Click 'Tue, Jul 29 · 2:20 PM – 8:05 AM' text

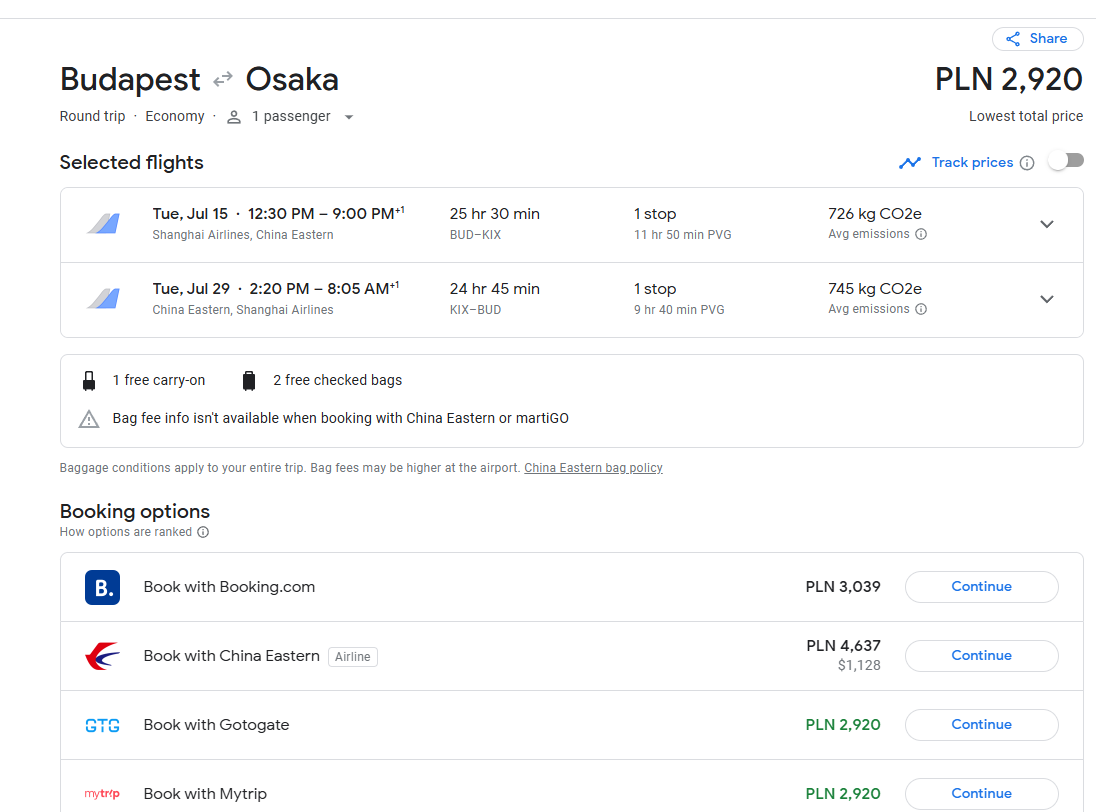pos(275,288)
